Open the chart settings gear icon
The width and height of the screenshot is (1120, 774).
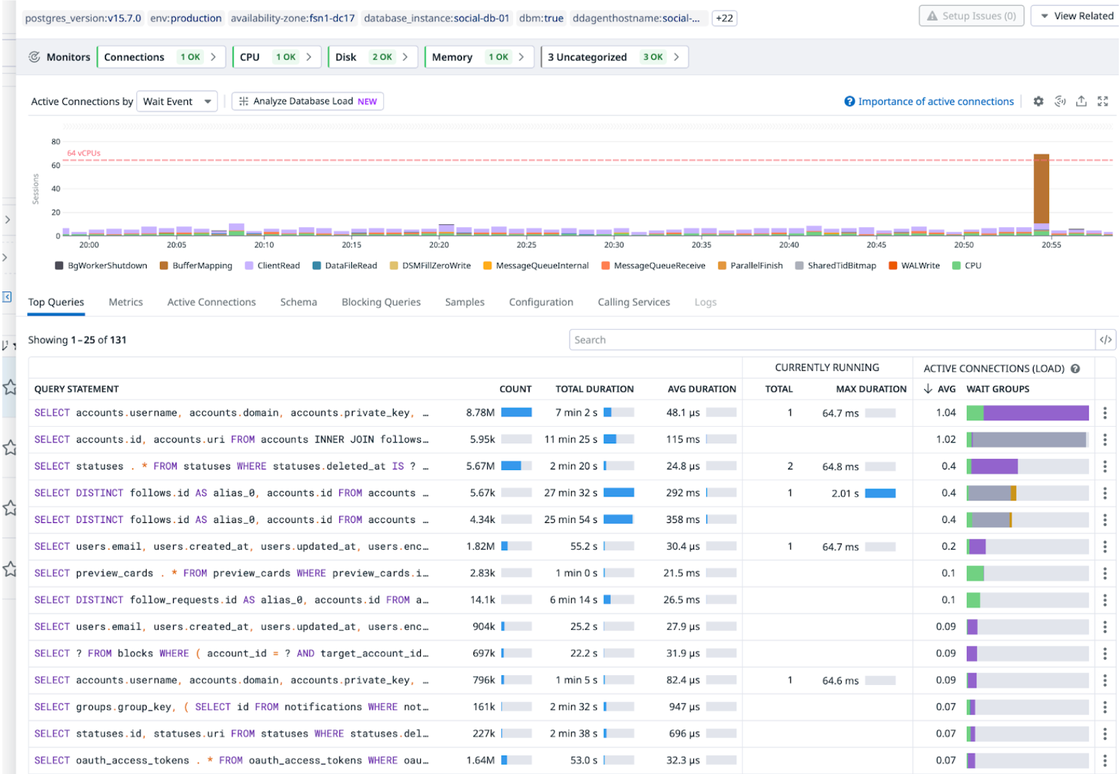[1038, 101]
